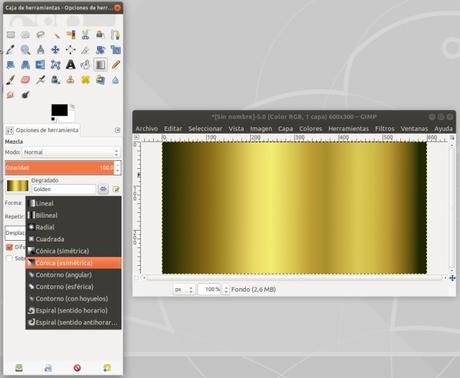Select the Color Picker tool
Screen dimensions: 460x378
click(x=11, y=50)
